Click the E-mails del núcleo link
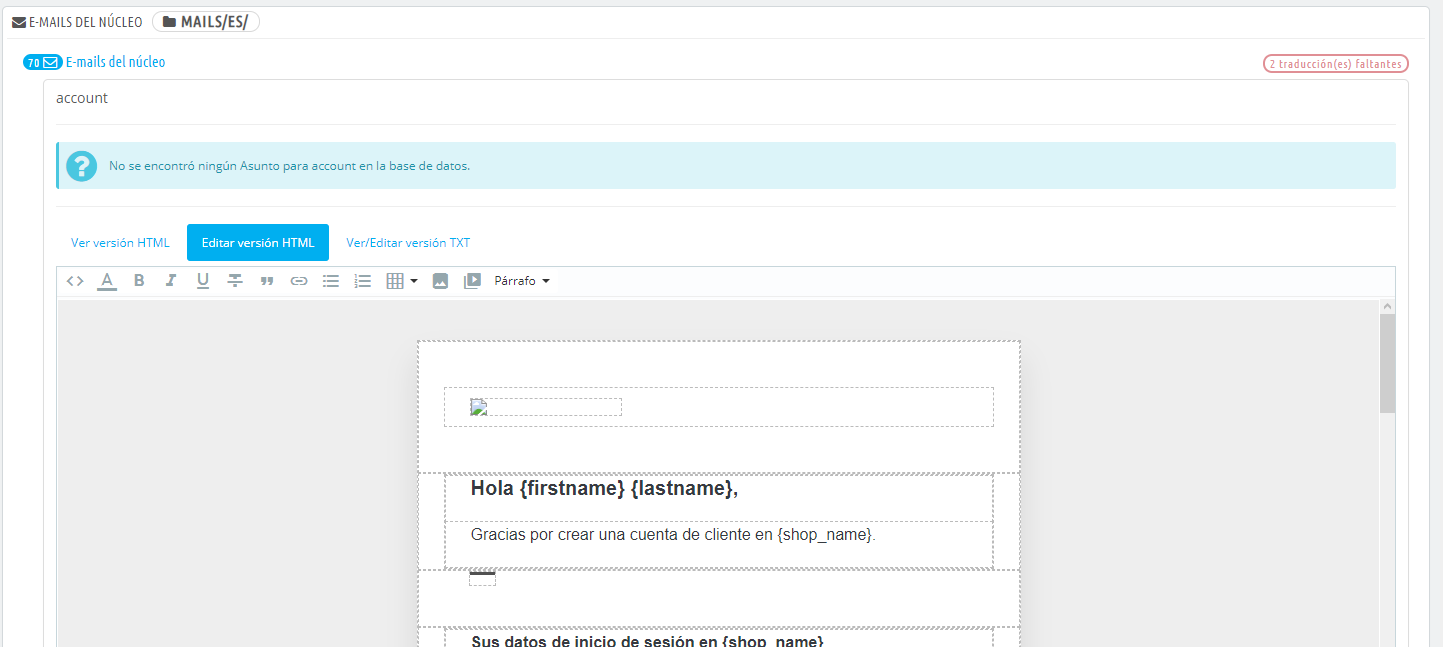 click(116, 62)
